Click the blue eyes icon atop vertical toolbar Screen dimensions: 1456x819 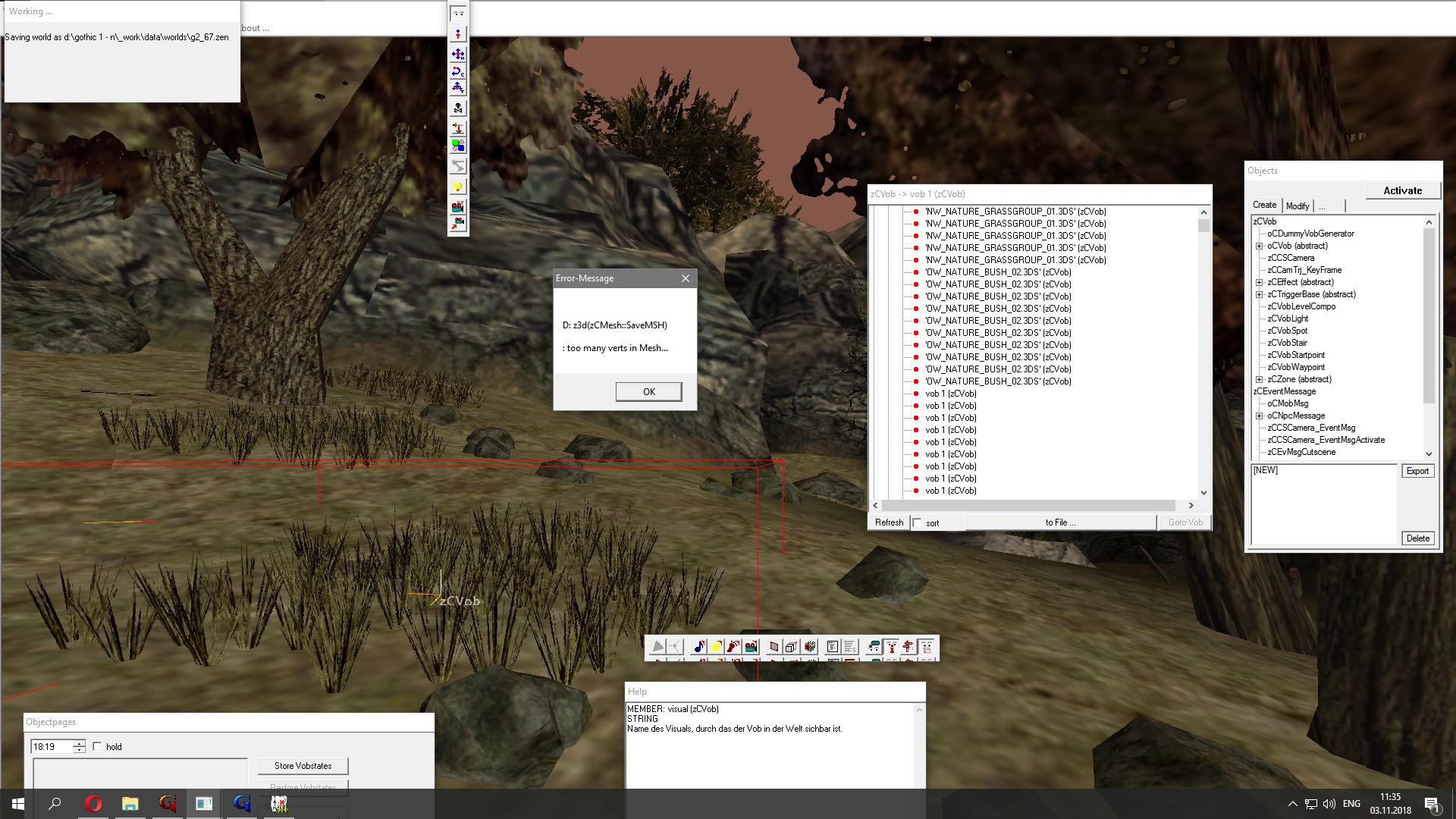tap(458, 14)
